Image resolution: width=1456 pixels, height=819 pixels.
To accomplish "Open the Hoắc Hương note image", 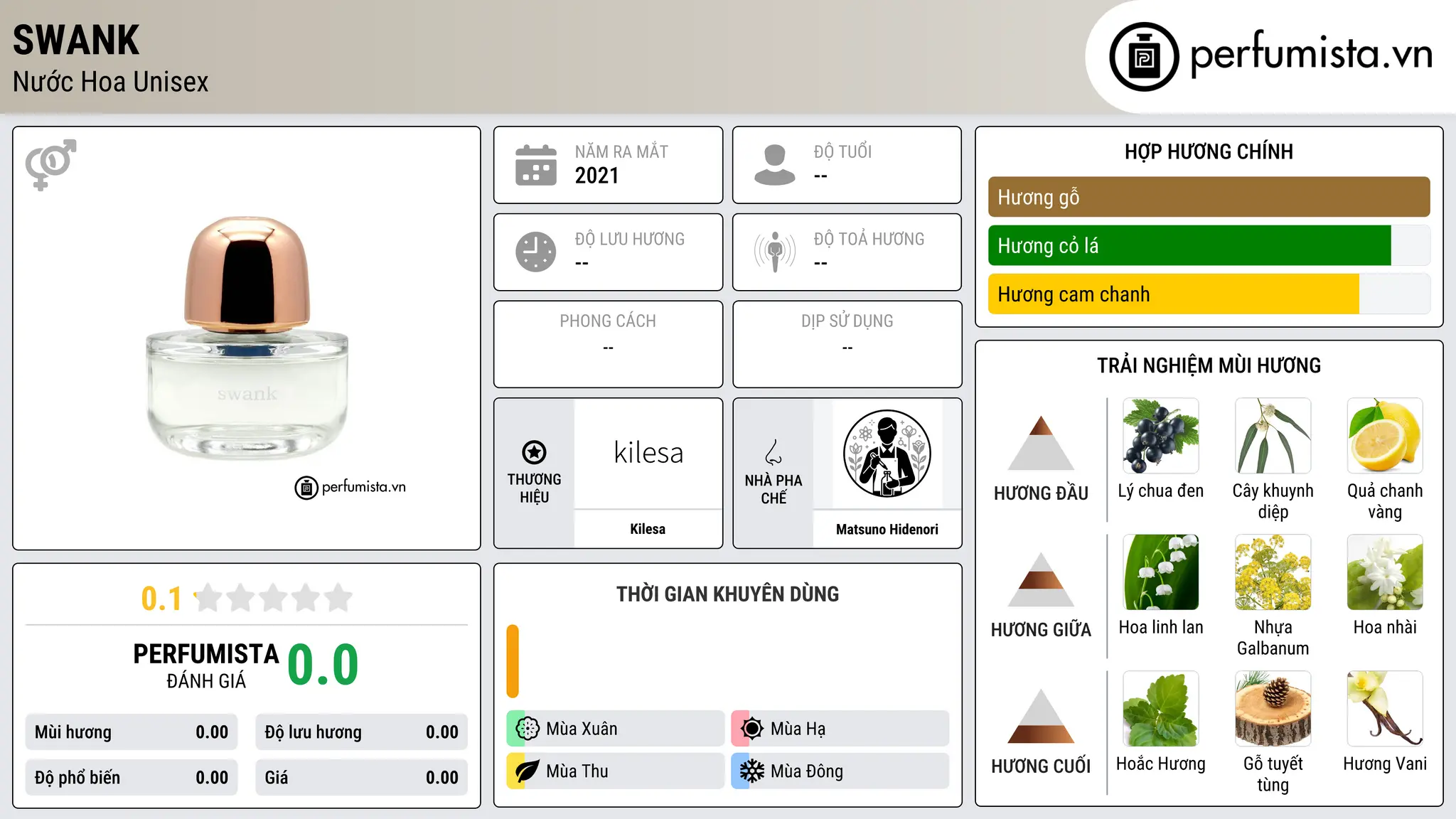I will coord(1161,709).
